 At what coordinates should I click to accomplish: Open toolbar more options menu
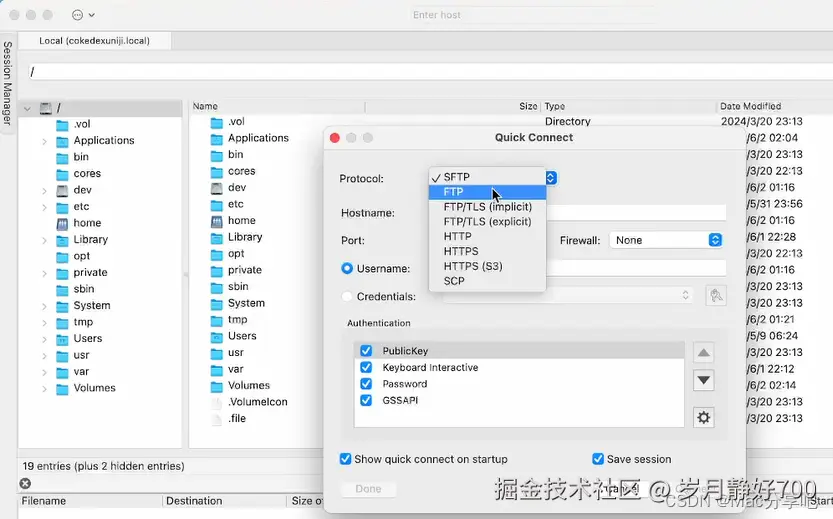click(83, 15)
